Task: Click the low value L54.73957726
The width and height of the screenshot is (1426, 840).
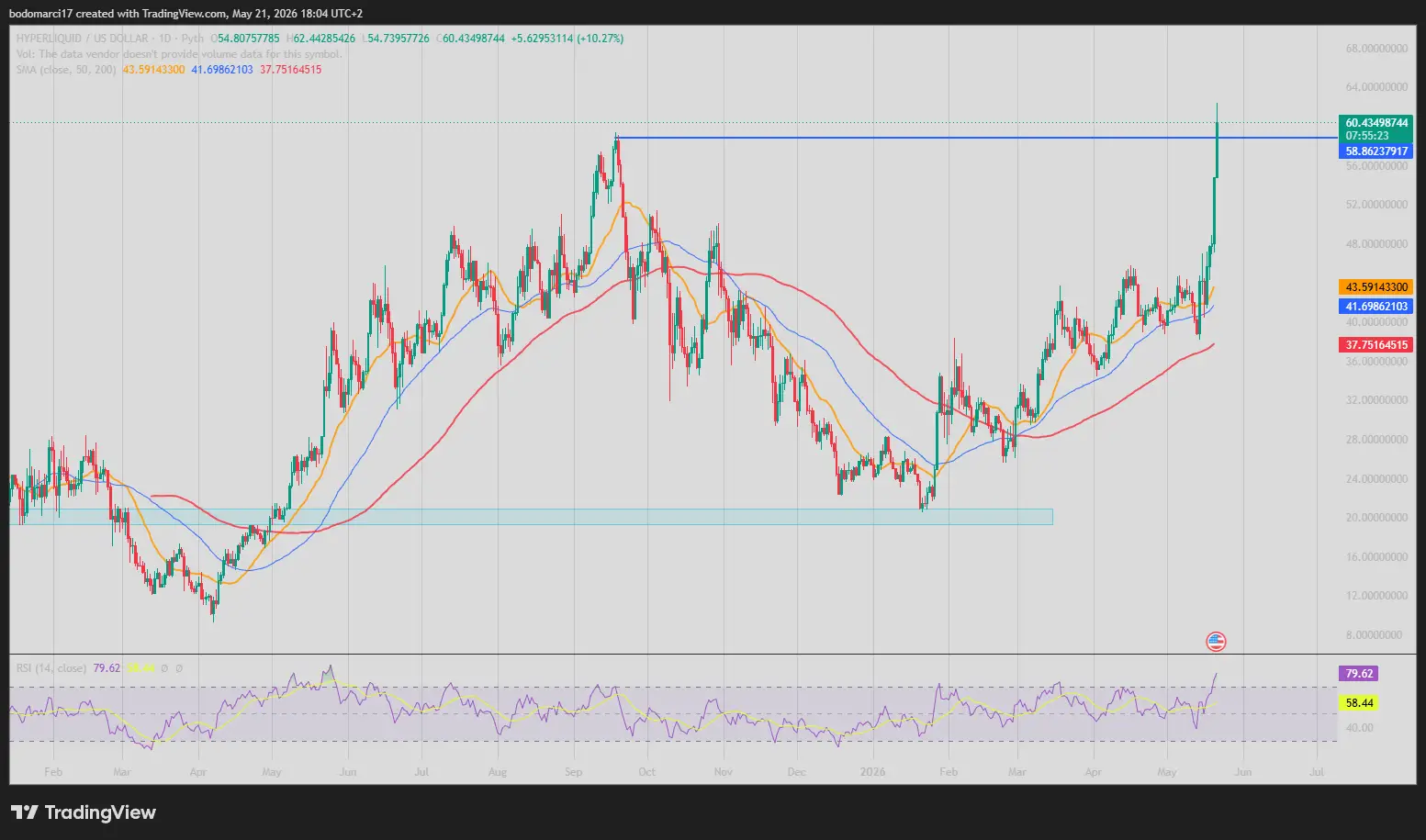Action: 396,39
